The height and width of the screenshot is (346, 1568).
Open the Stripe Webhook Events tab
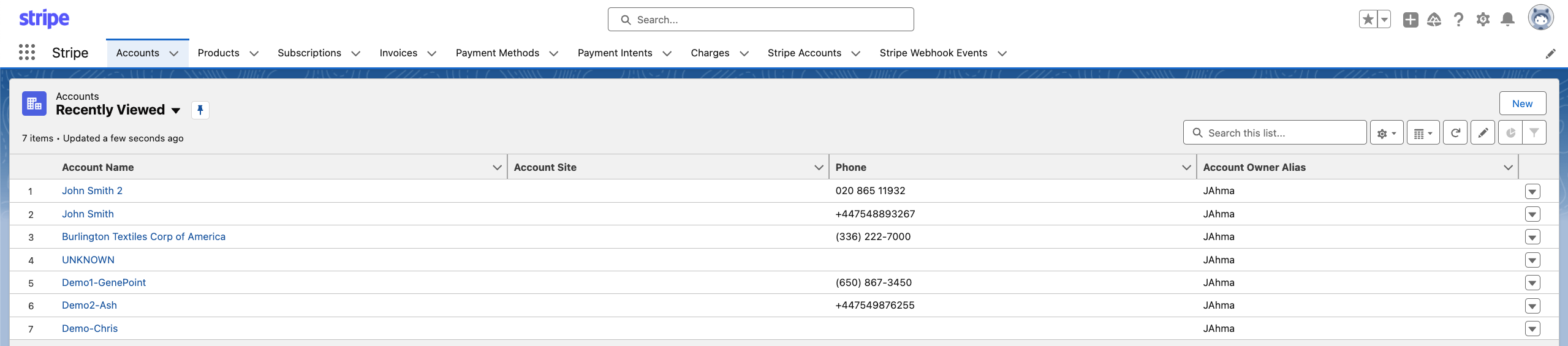click(x=933, y=53)
